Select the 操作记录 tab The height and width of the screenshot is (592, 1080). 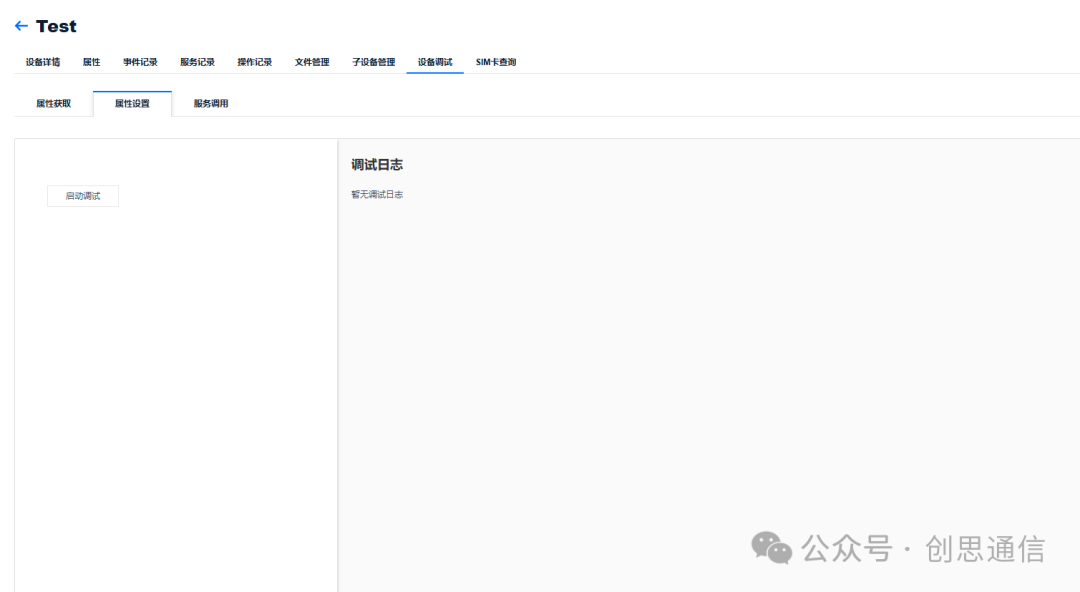tap(255, 62)
